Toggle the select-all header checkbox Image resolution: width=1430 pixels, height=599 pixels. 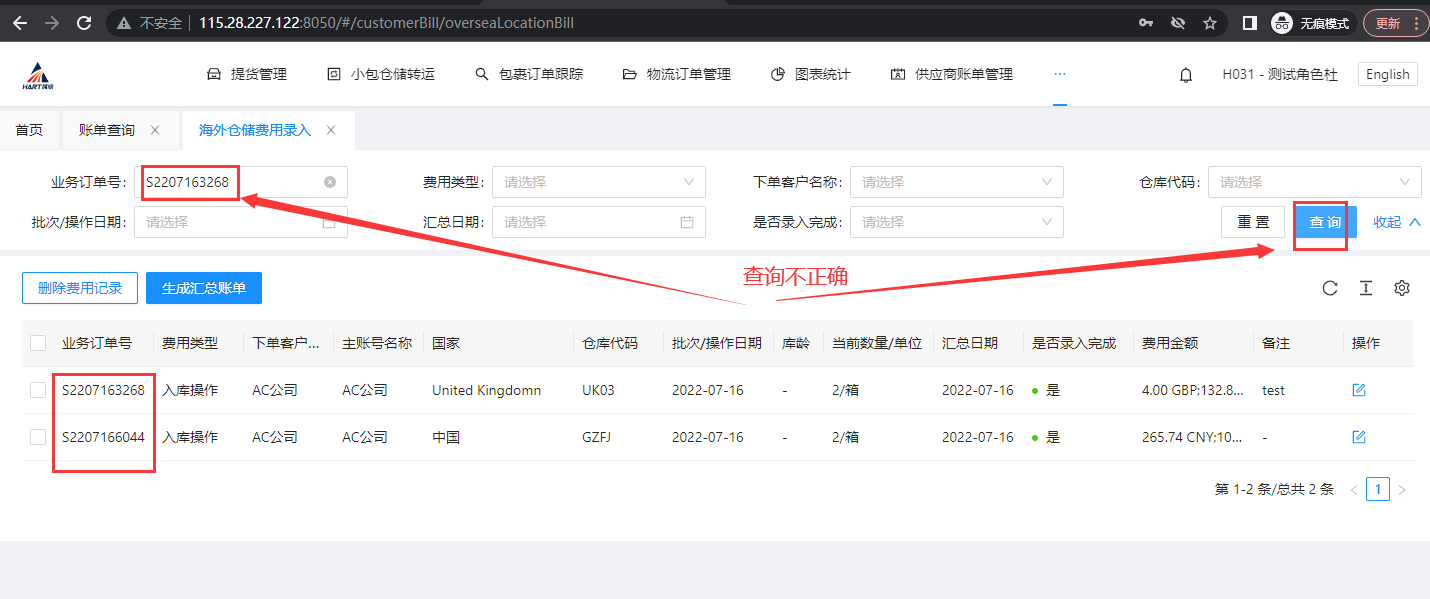pos(38,343)
